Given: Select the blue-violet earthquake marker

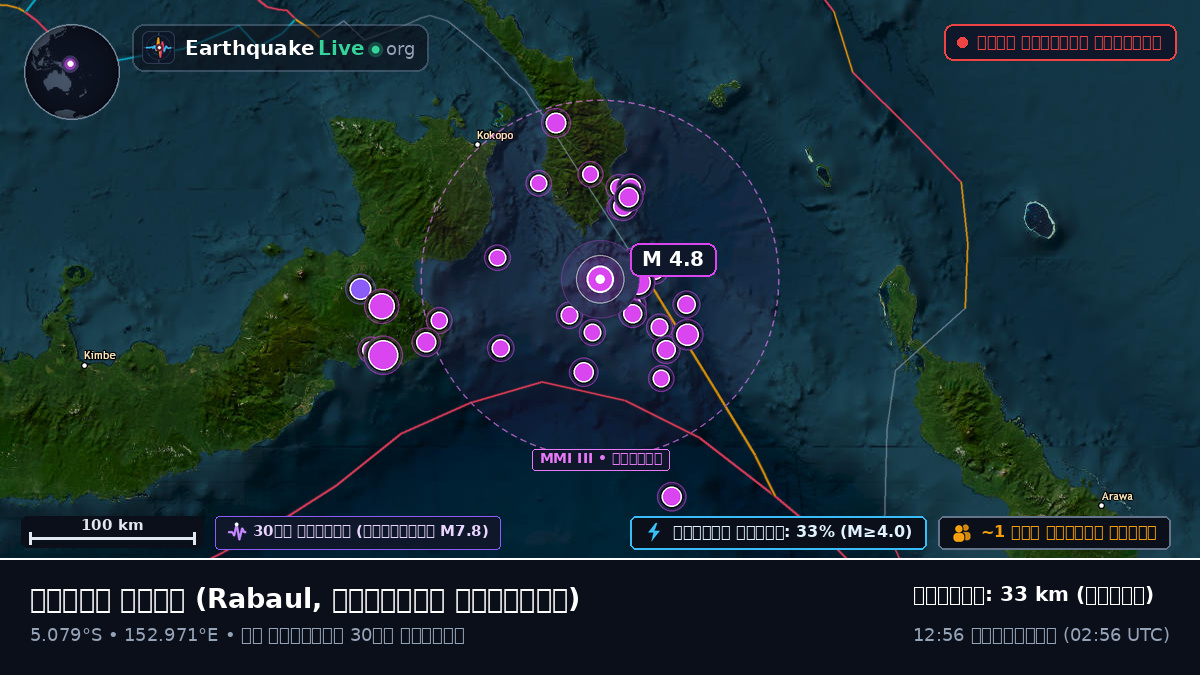Looking at the screenshot, I should [x=360, y=289].
